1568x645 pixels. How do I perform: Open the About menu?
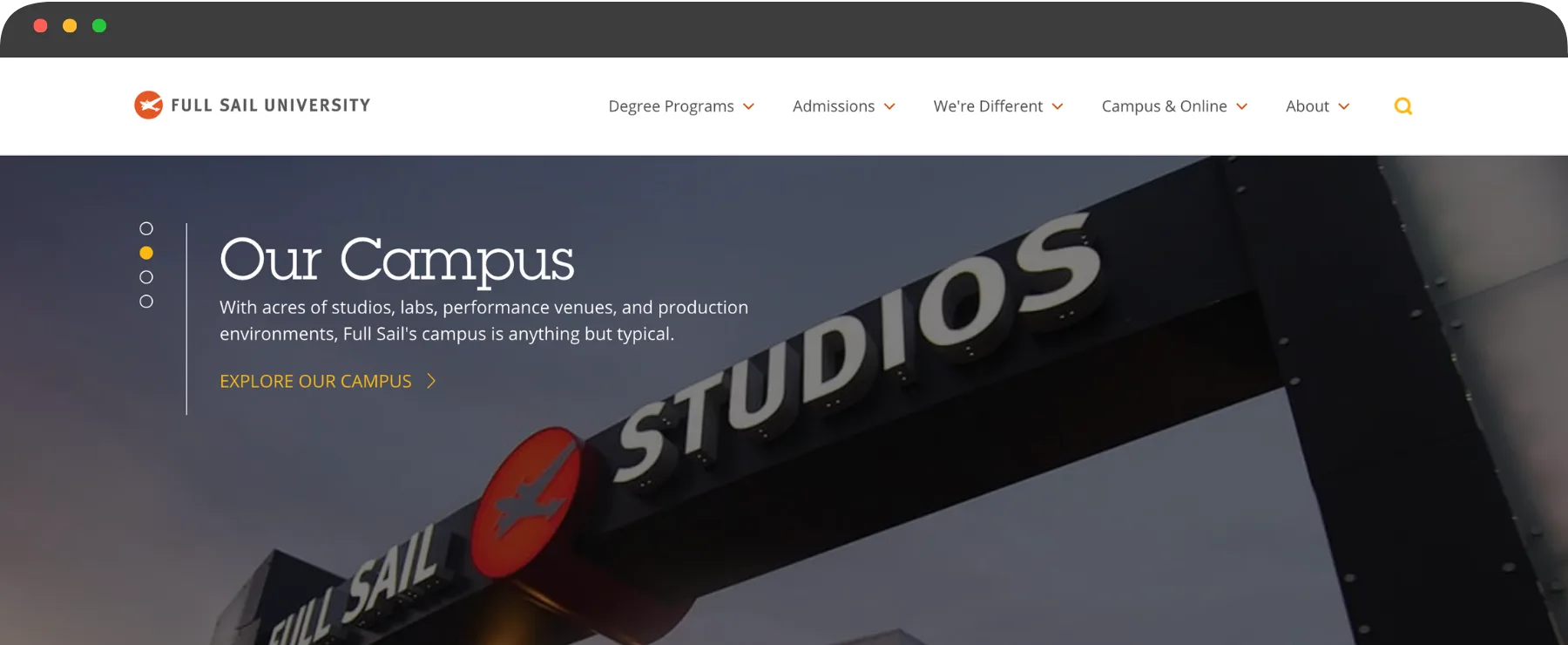(x=1308, y=106)
